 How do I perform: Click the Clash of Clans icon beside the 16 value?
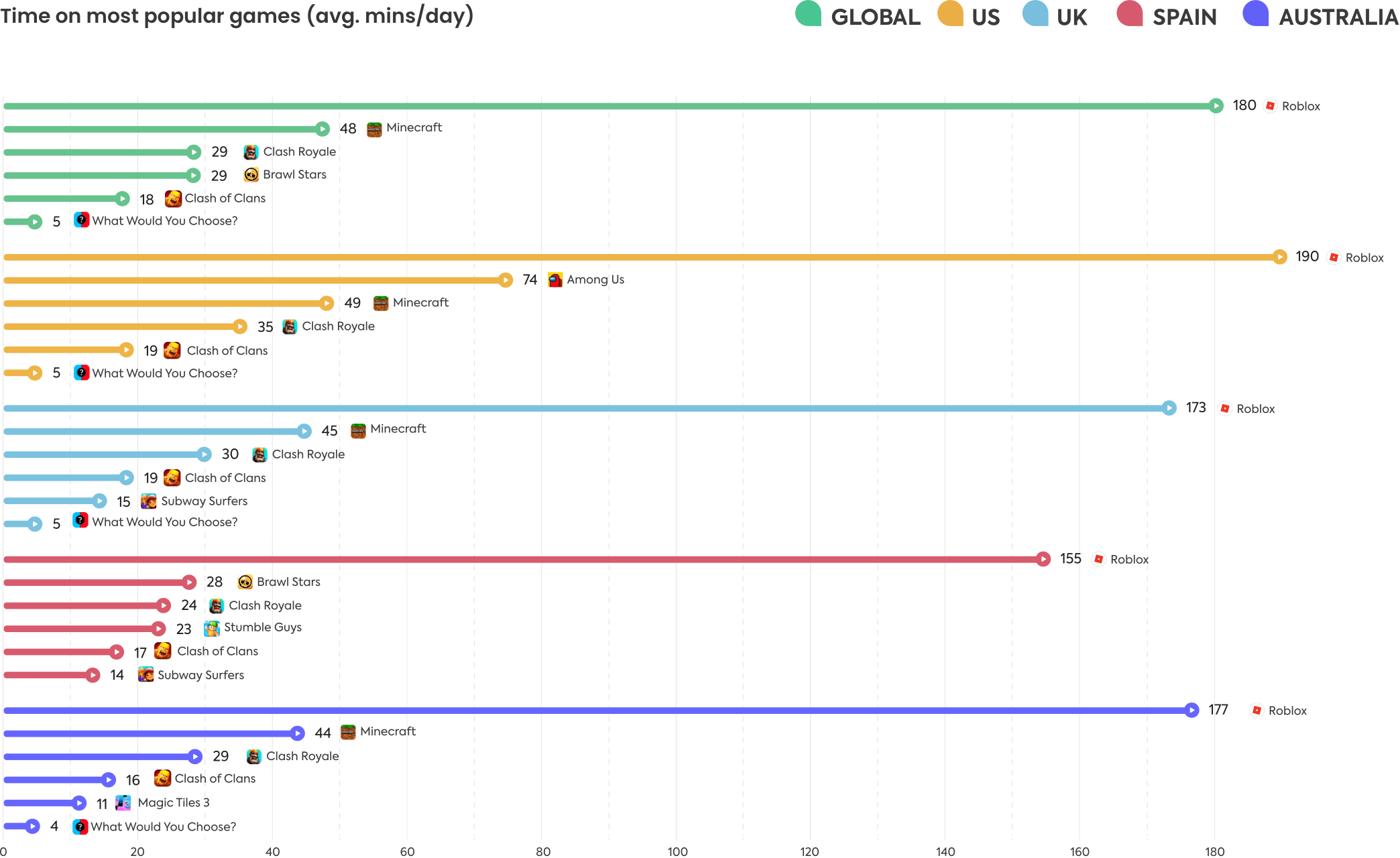[162, 778]
